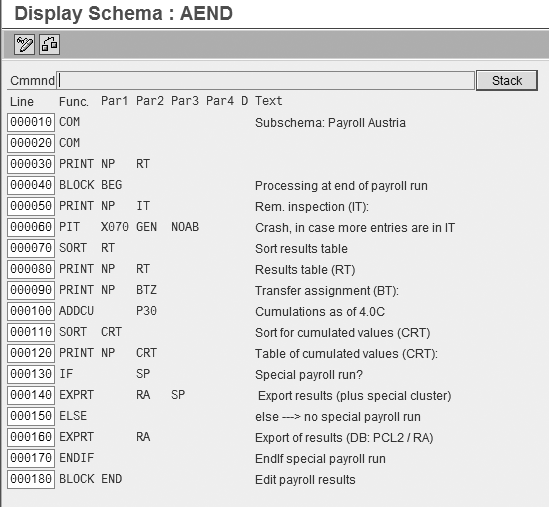The width and height of the screenshot is (549, 507).
Task: Click the NOAB parameter in Par3 column
Action: 185,227
